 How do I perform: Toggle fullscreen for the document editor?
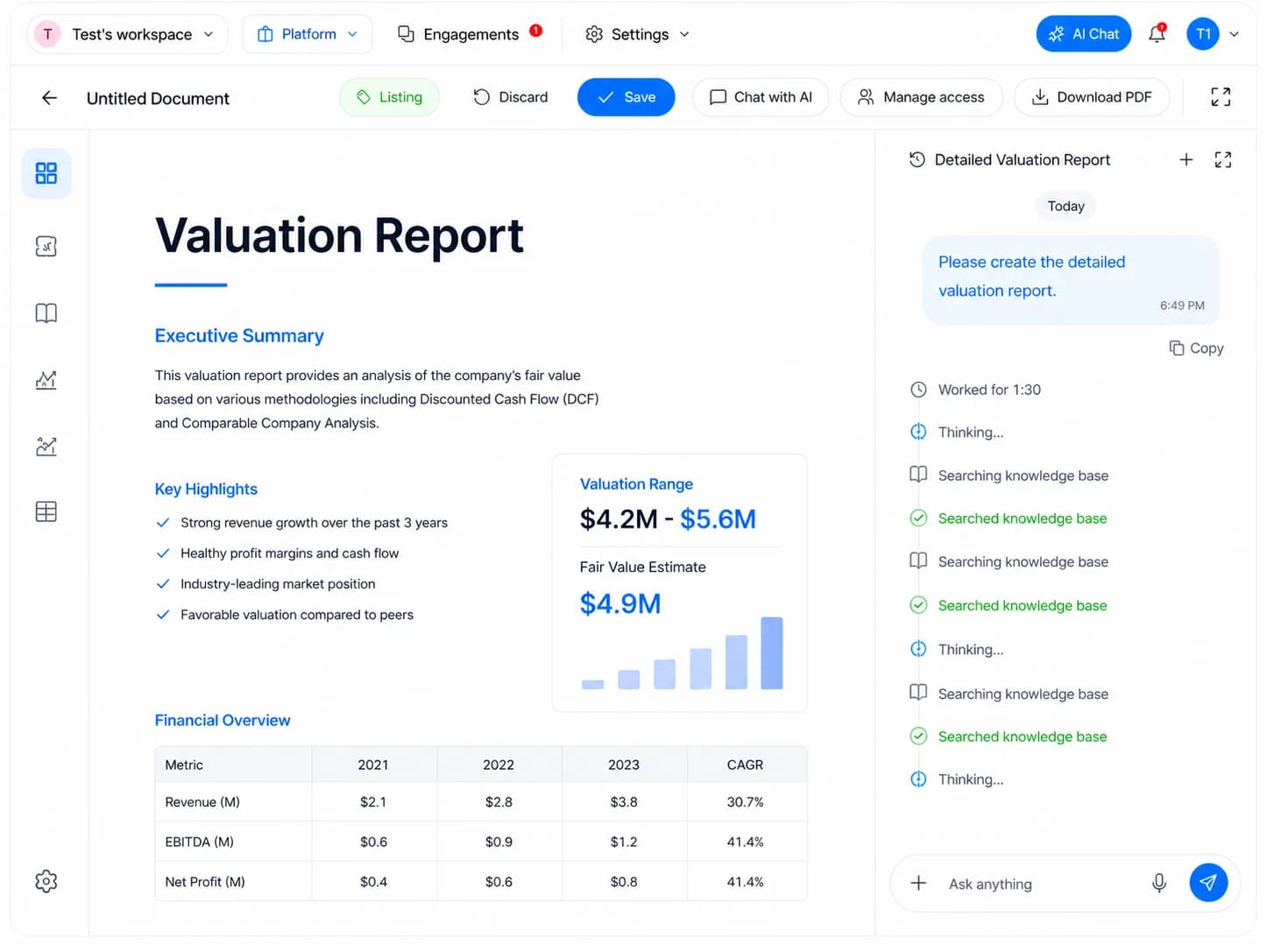1221,97
